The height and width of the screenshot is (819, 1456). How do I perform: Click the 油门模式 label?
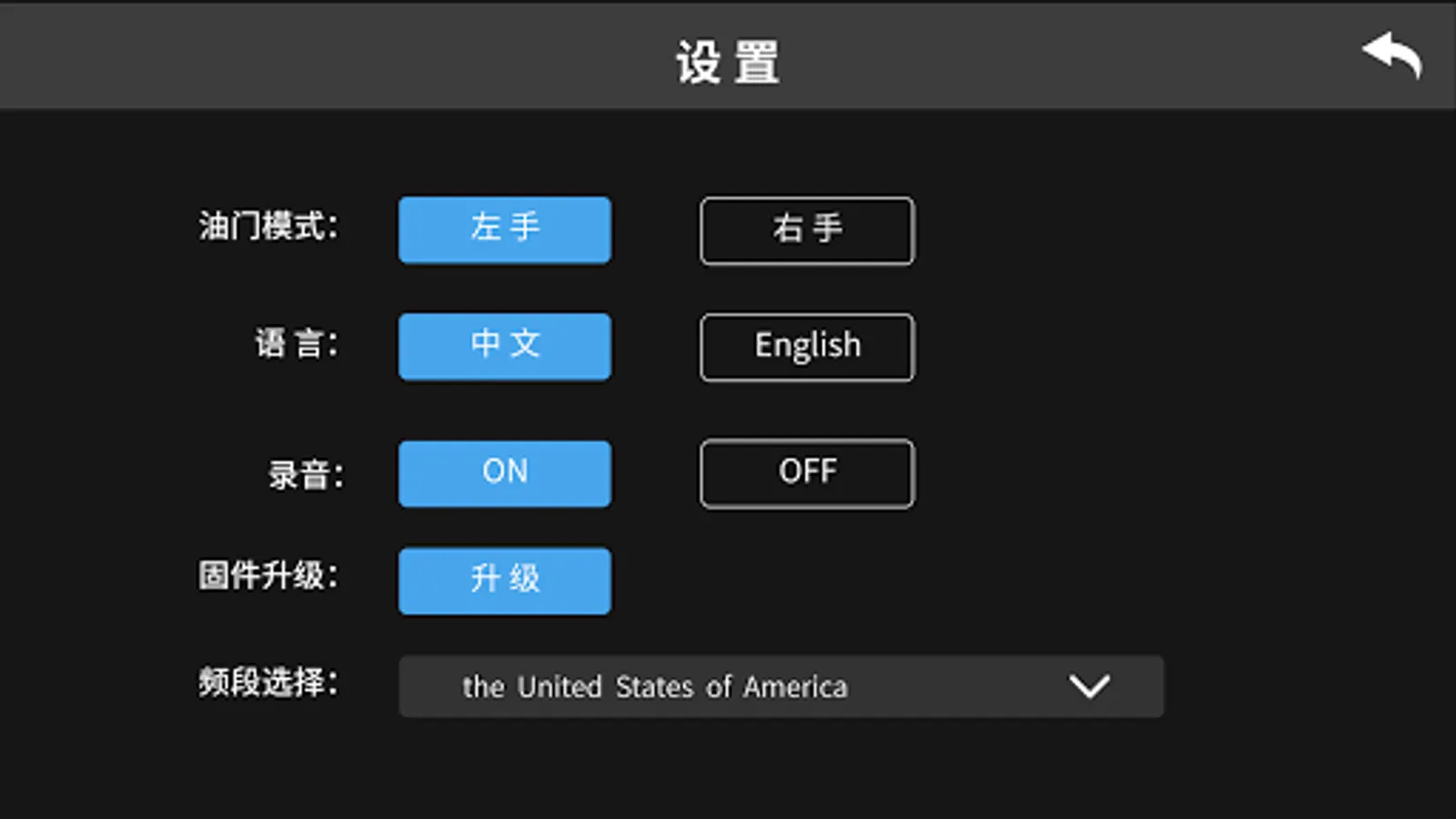(268, 227)
